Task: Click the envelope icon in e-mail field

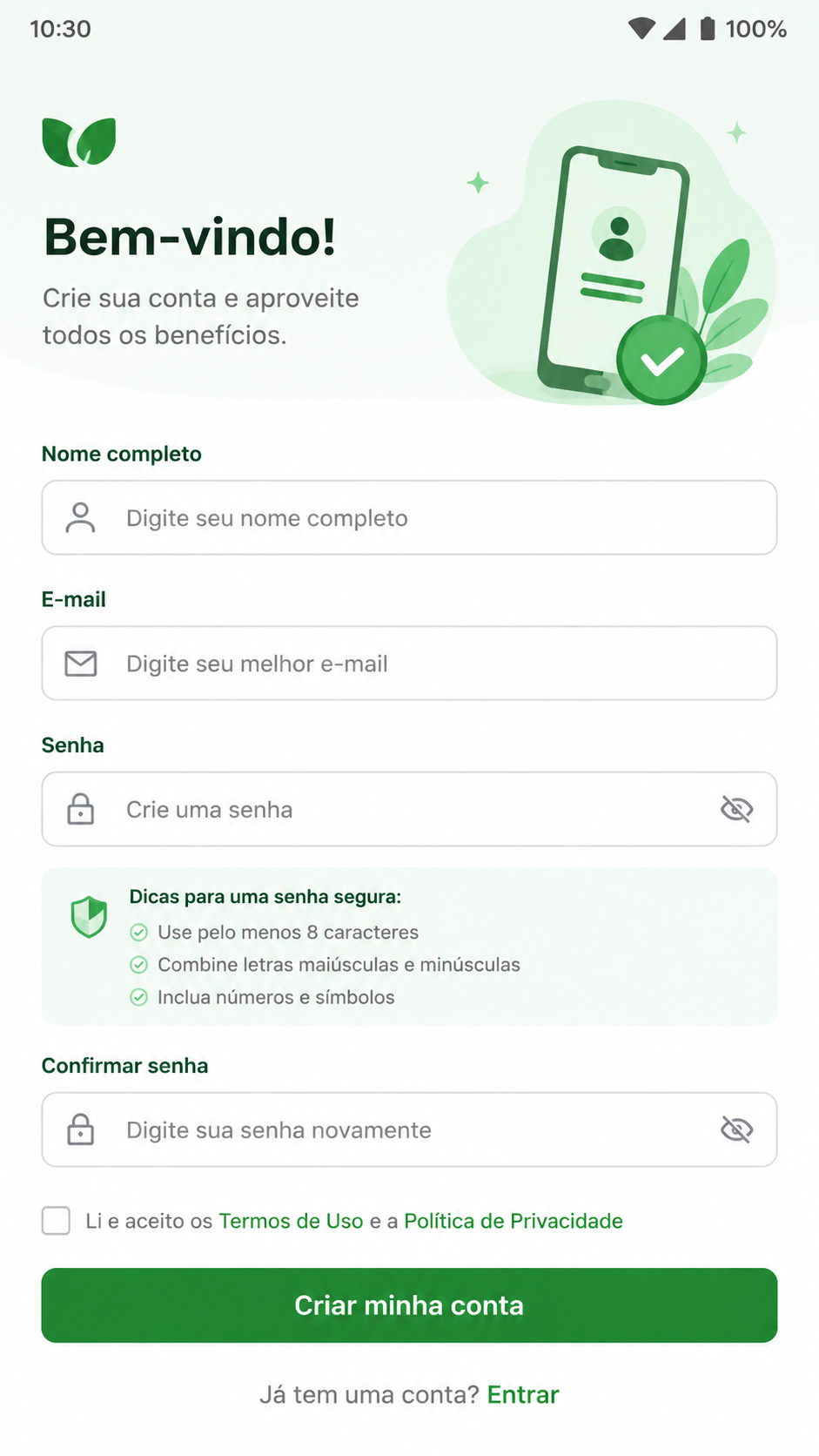Action: pos(81,664)
